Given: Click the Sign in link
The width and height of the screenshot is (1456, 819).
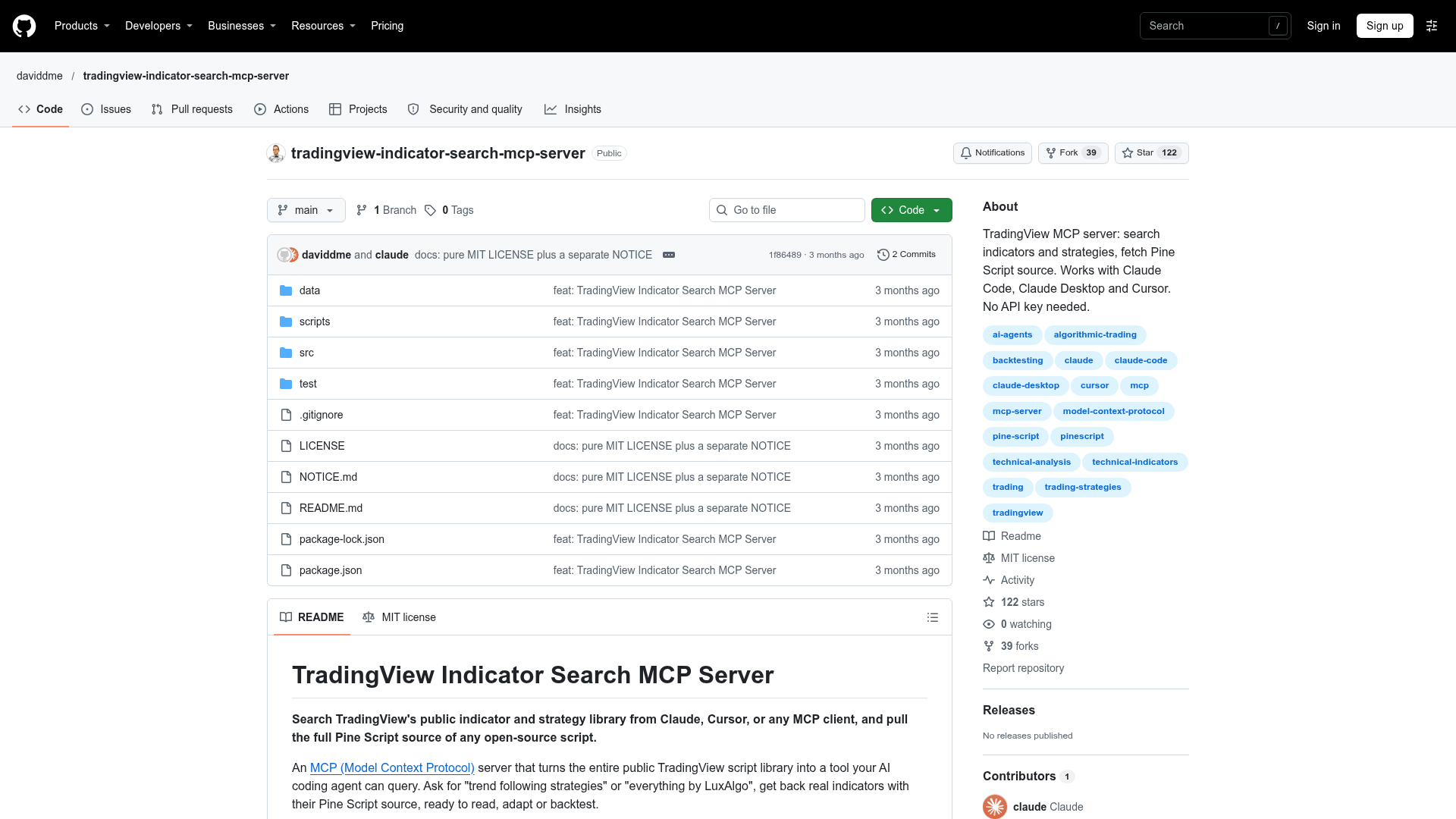Looking at the screenshot, I should 1323,26.
